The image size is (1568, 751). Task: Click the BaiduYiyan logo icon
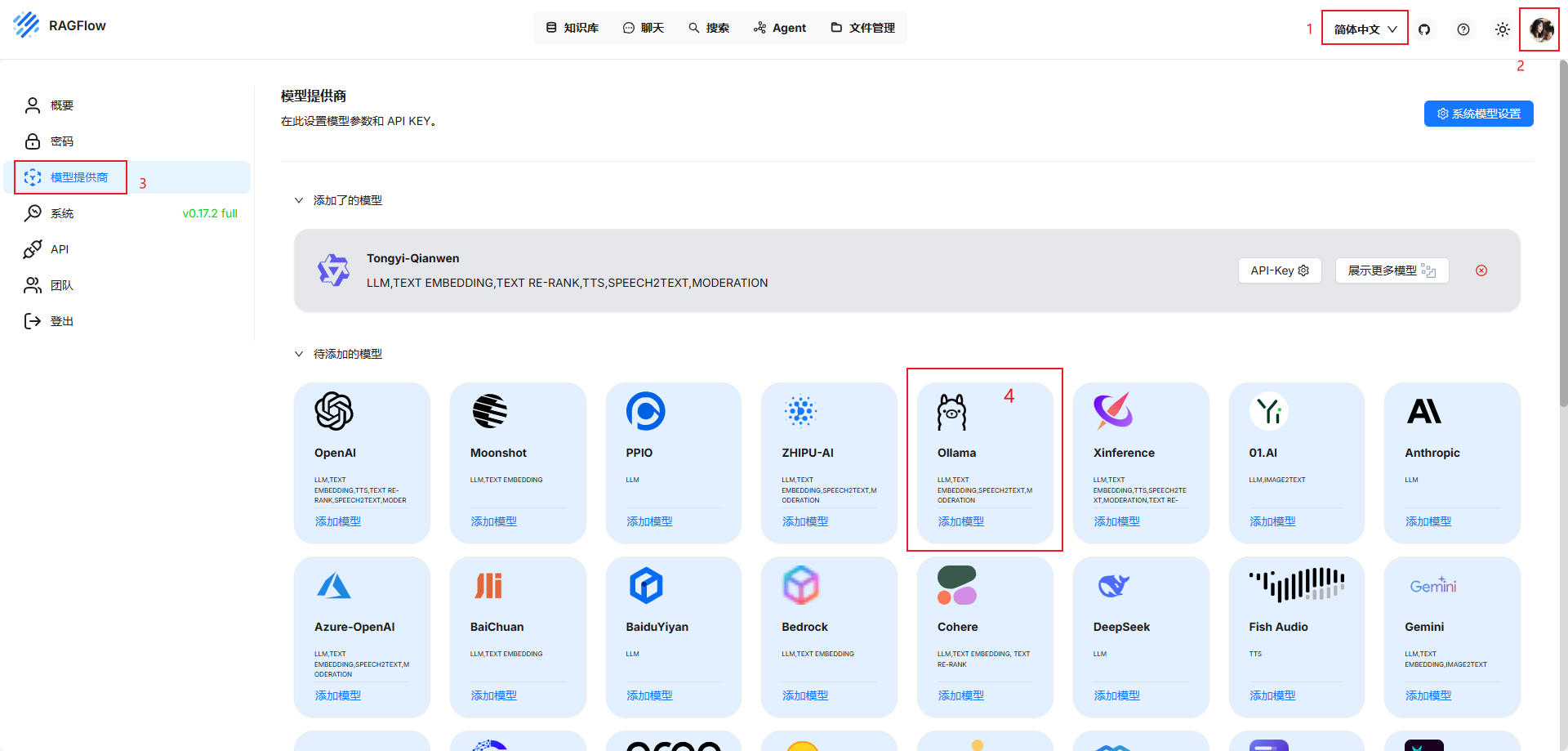pos(646,585)
